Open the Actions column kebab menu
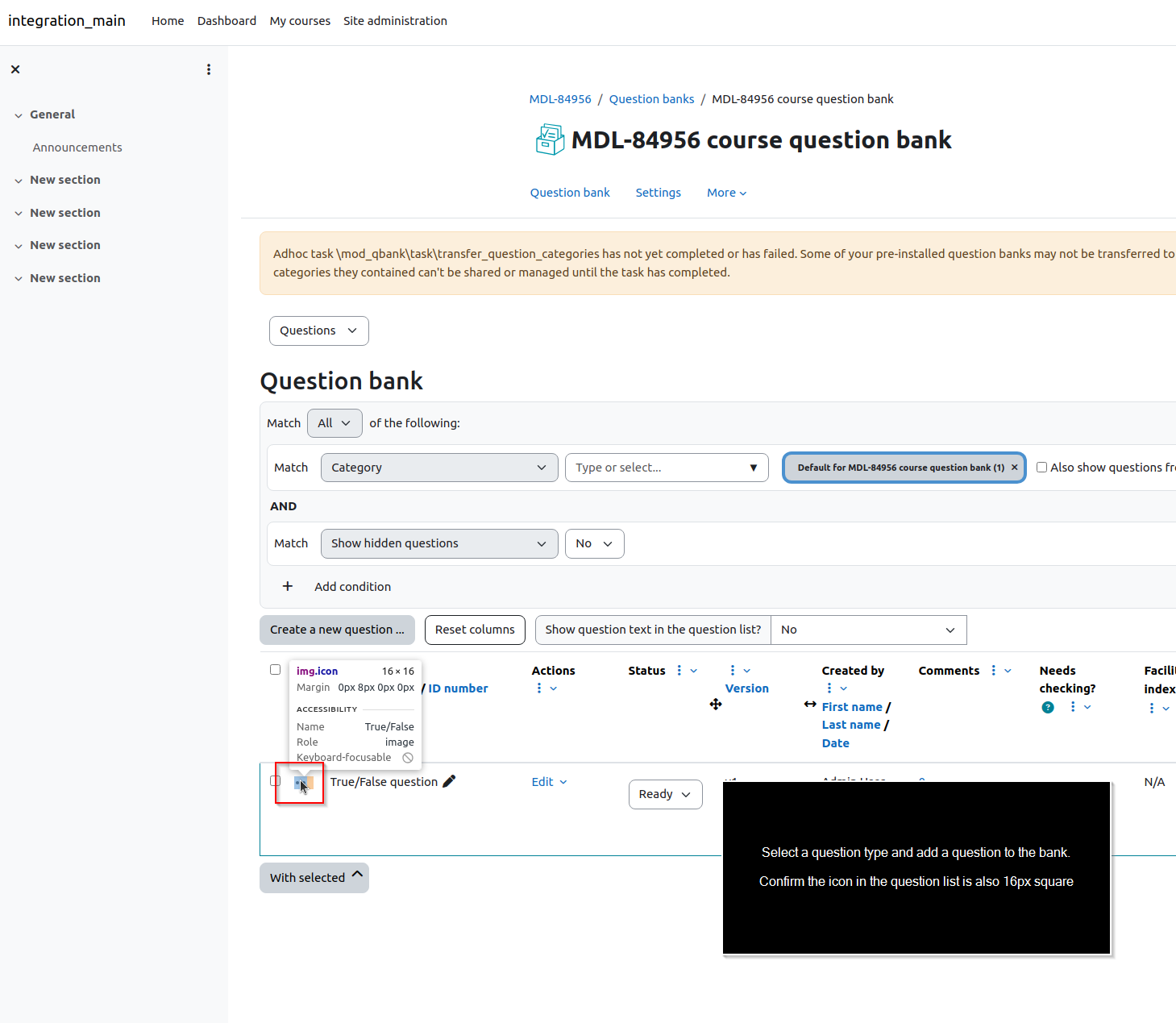Screen dimensions: 1176x1023 (x=539, y=688)
